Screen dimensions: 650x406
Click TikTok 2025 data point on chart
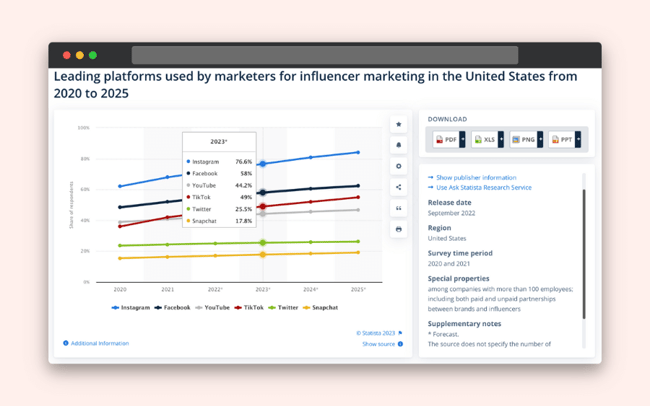(x=358, y=197)
